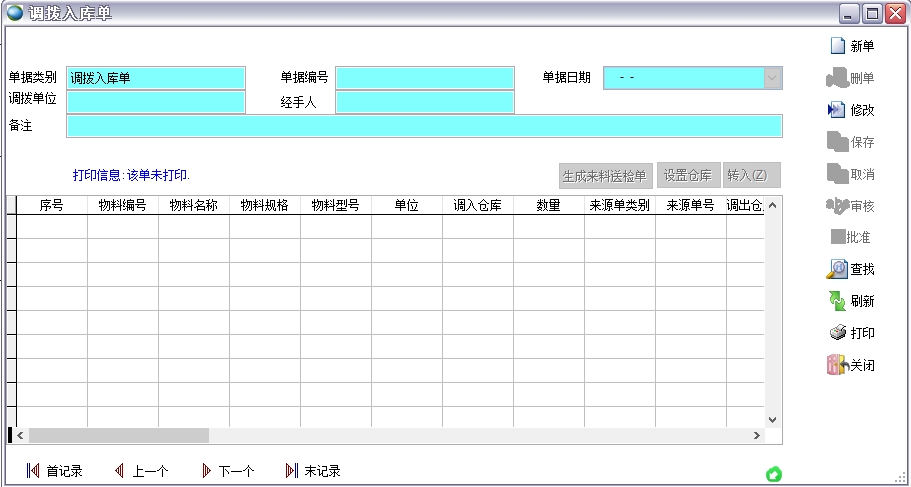The width and height of the screenshot is (911, 487).
Task: Click the 刷新 (refresh) icon
Action: click(x=837, y=301)
